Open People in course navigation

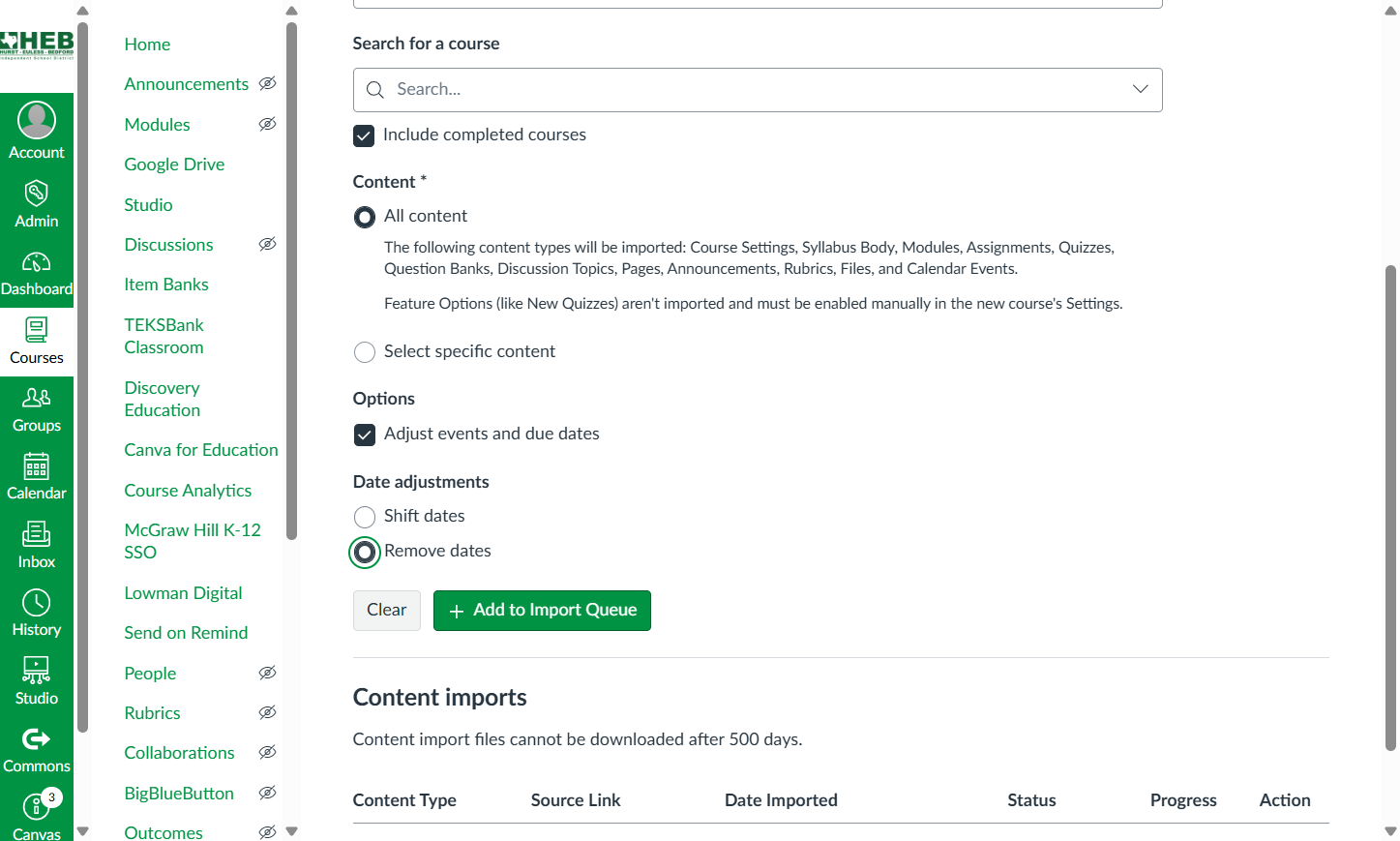[150, 674]
